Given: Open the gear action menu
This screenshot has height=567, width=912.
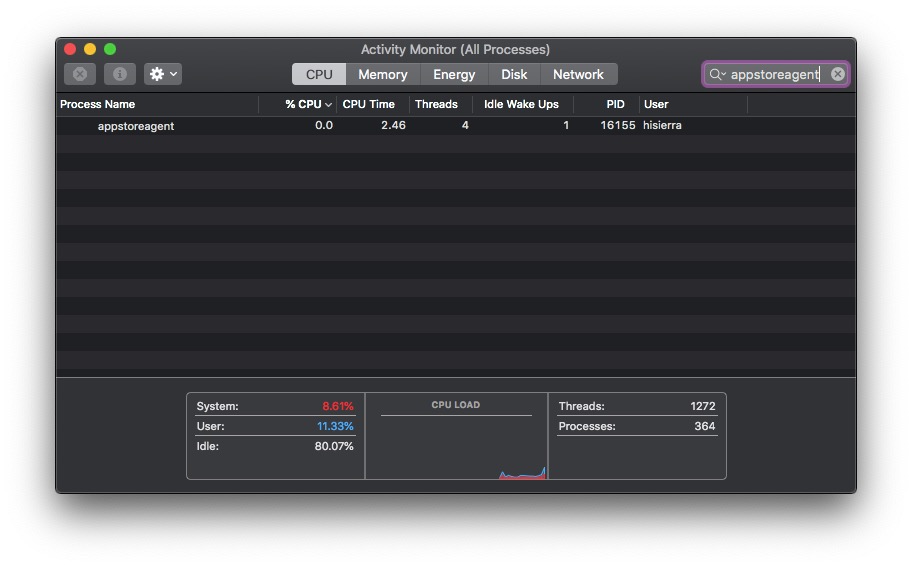Looking at the screenshot, I should point(163,74).
